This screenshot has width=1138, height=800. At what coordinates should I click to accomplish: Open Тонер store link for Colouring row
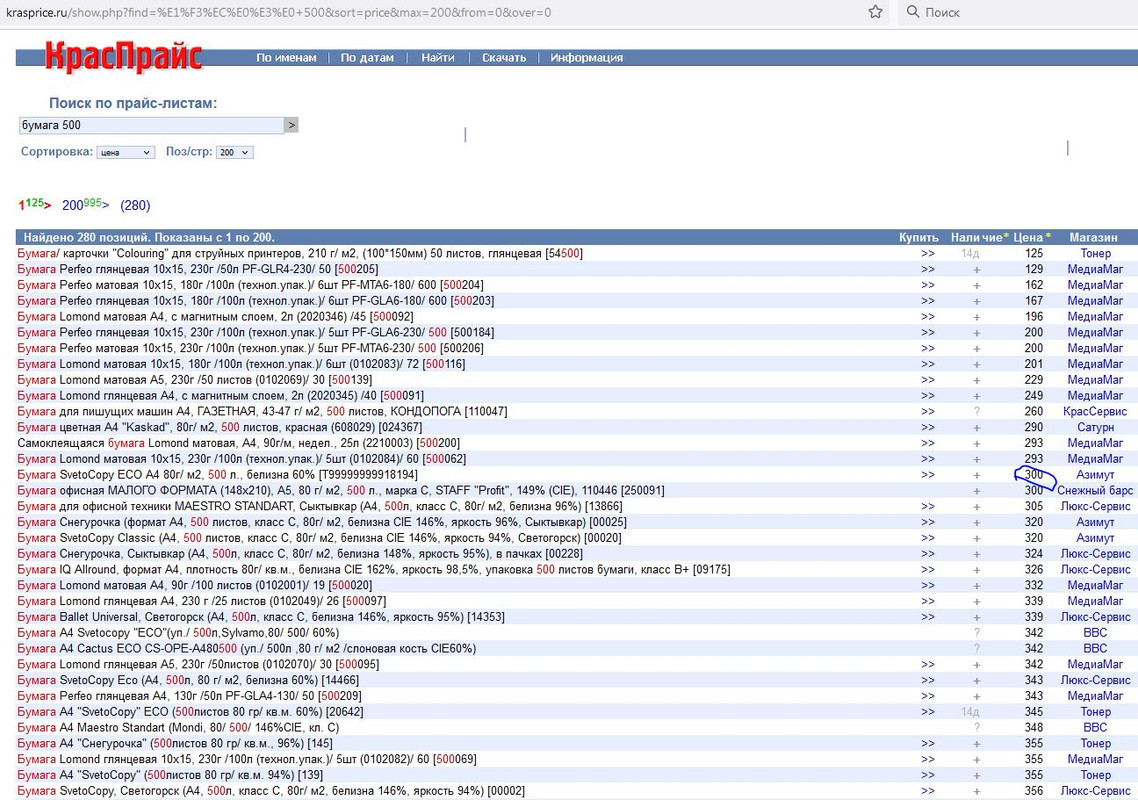(x=1095, y=253)
